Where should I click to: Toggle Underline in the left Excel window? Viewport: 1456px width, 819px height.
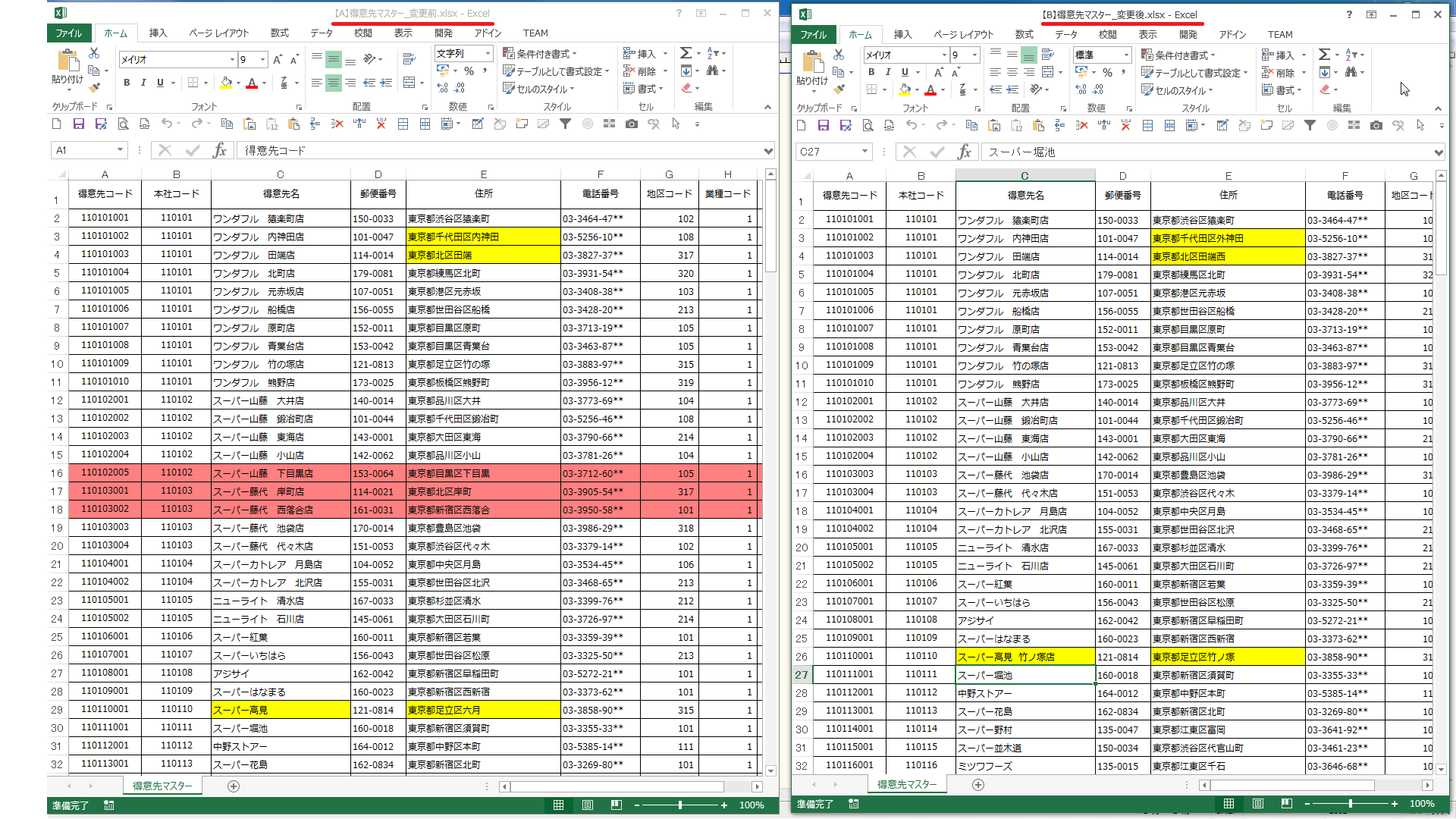point(160,83)
